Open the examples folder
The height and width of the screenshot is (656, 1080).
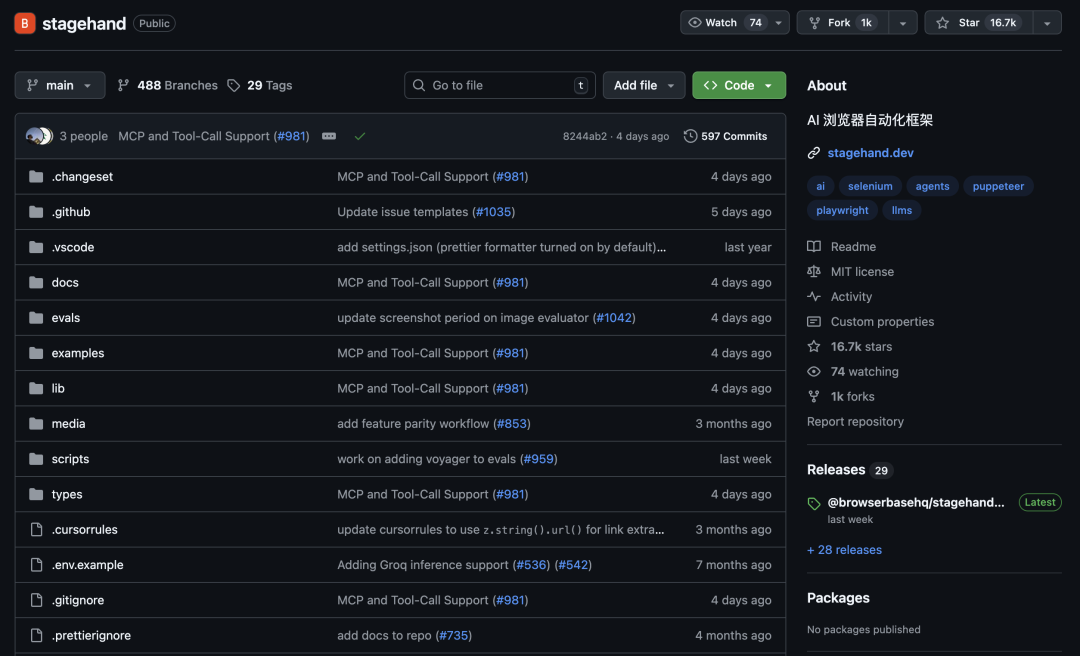(78, 353)
